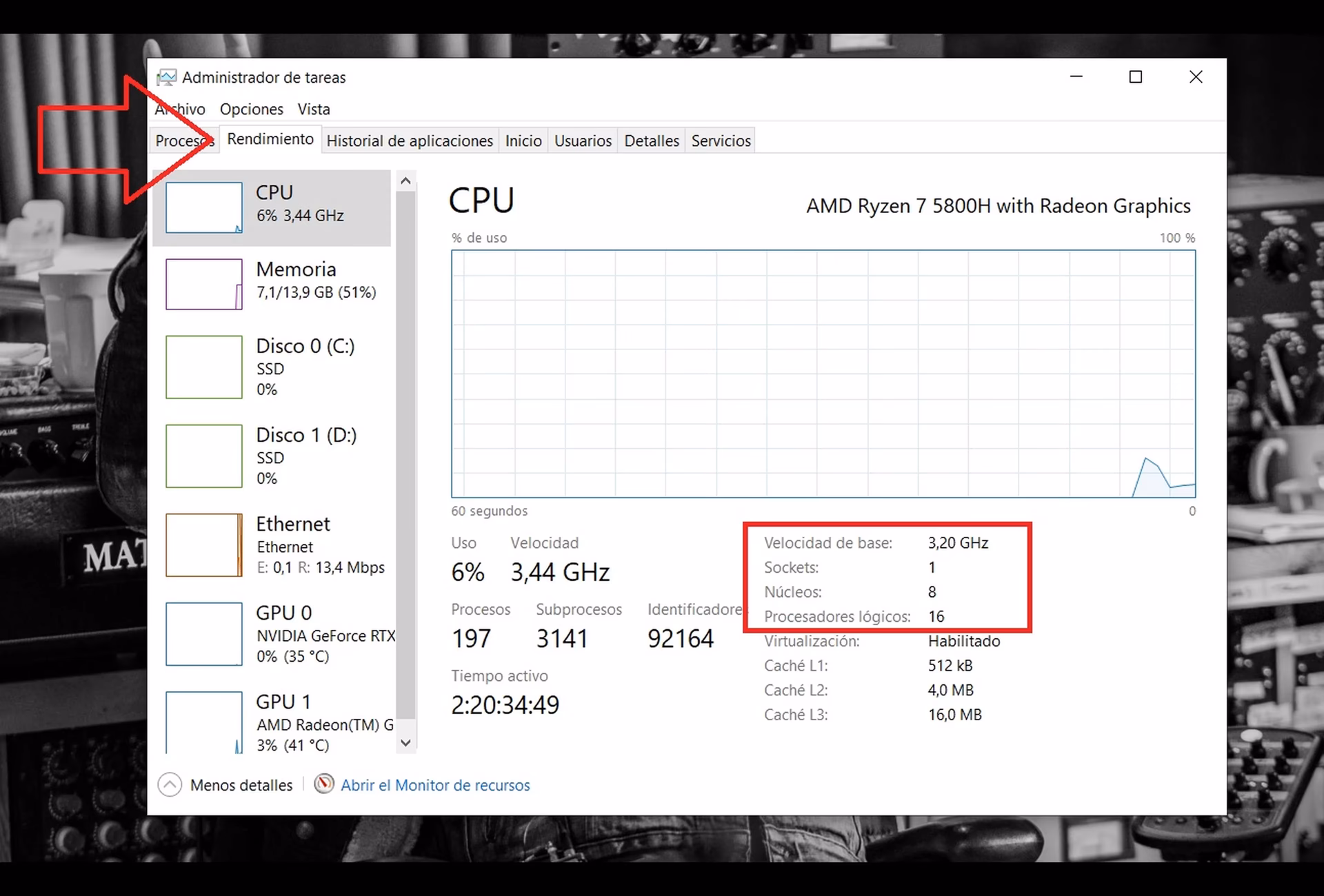Click the Velocidad value 3,44 GHz

tap(560, 573)
